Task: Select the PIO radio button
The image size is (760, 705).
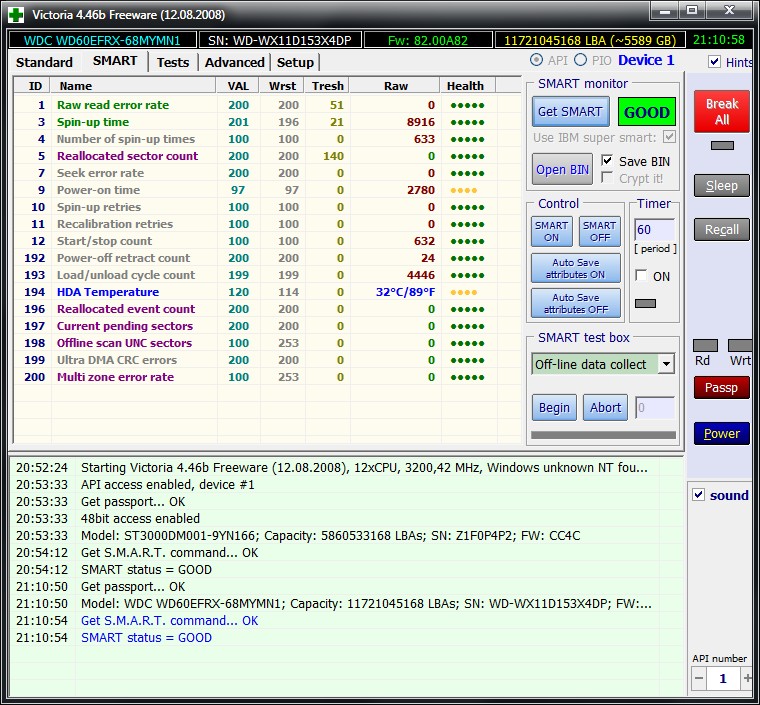Action: pos(581,61)
